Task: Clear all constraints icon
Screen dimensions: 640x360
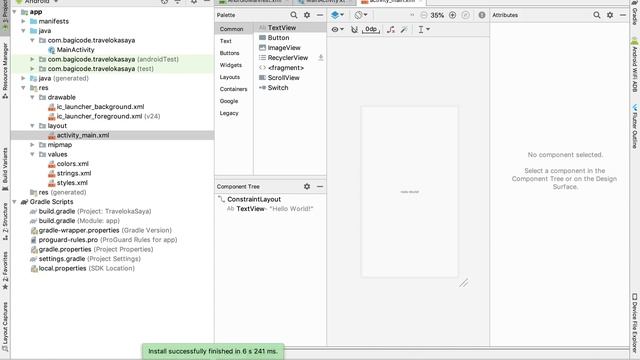Action: pyautogui.click(x=391, y=29)
